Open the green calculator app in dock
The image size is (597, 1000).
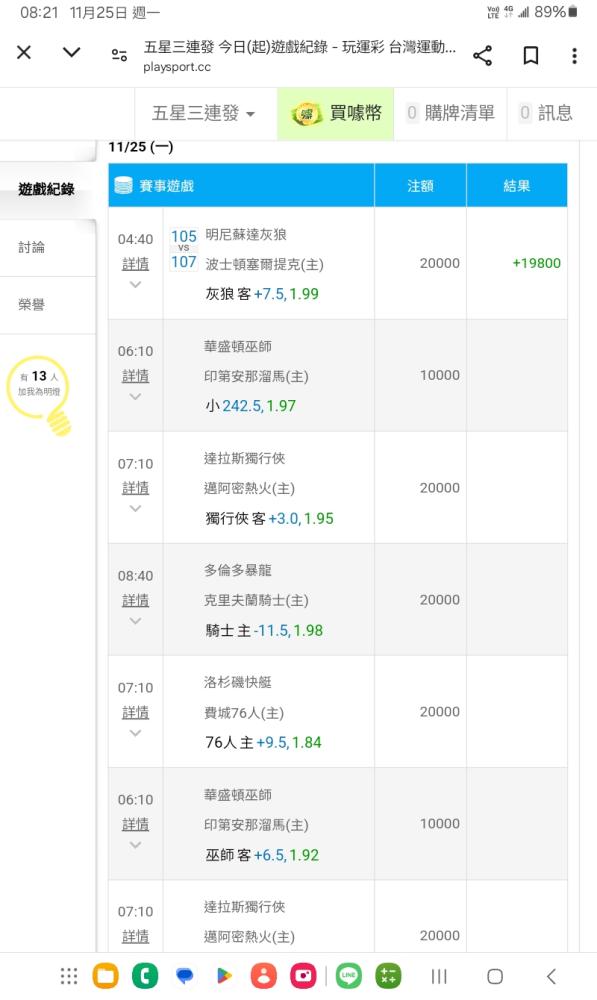click(388, 975)
